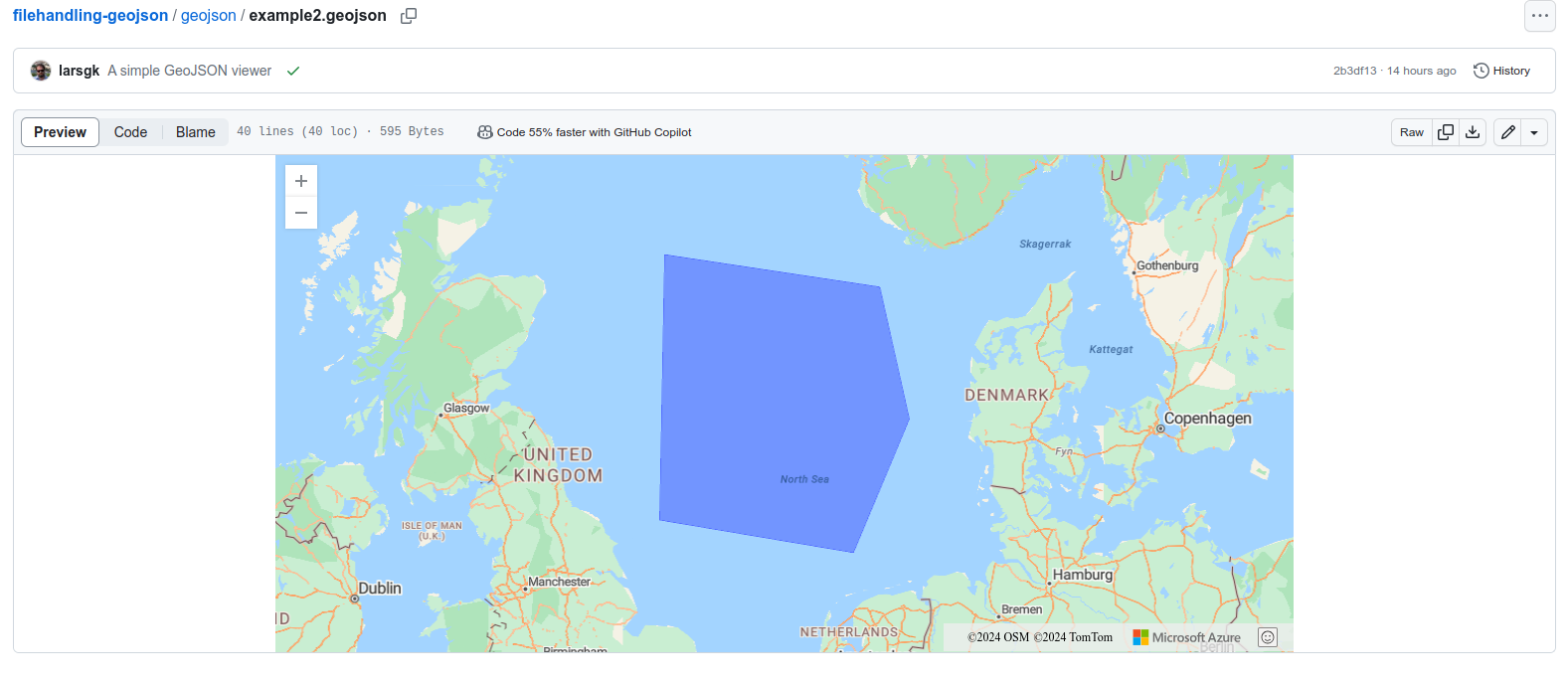Check the green commit status checkmark

(293, 71)
